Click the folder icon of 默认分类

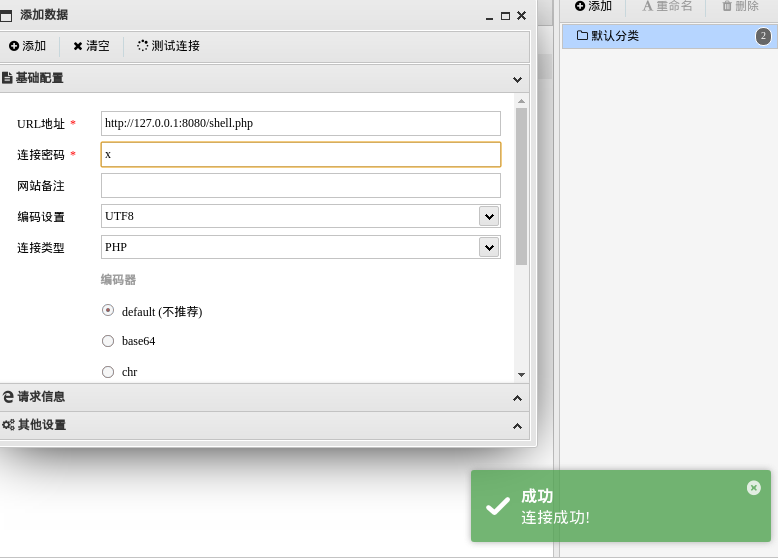[x=582, y=36]
